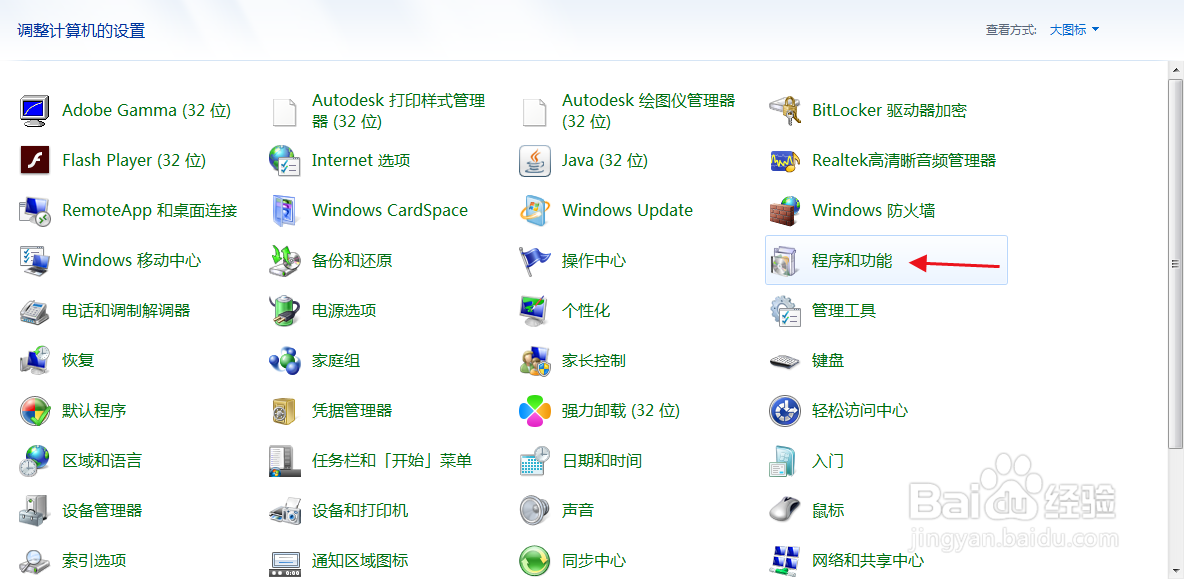This screenshot has height=579, width=1184.
Task: Open the RemoteApp 和桌面连接 icon
Action: tap(34, 210)
